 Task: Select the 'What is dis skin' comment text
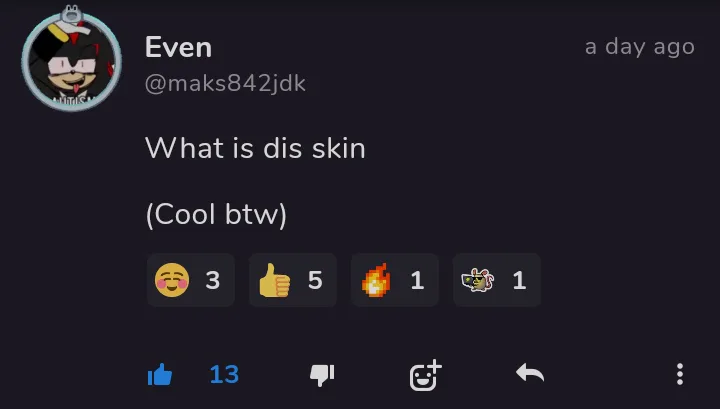coord(255,148)
